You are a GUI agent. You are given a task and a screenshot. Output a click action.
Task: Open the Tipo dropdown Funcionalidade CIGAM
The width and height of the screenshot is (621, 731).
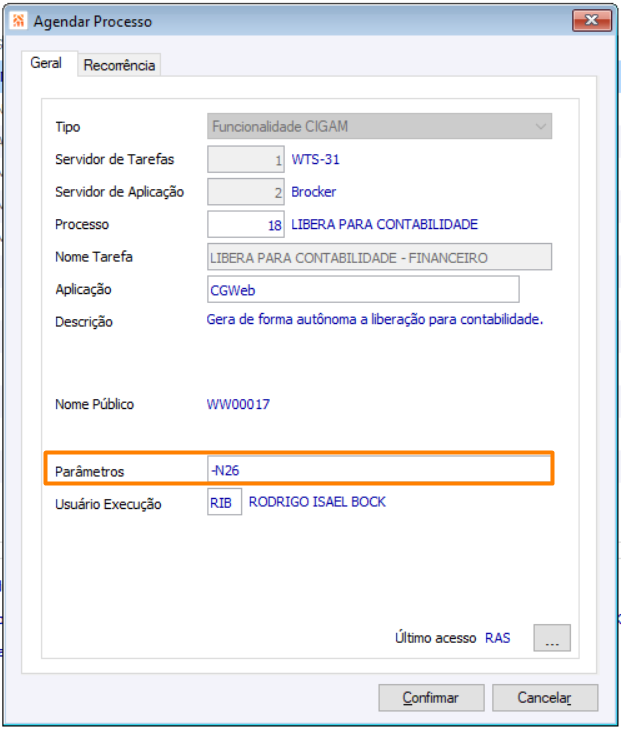tap(380, 126)
